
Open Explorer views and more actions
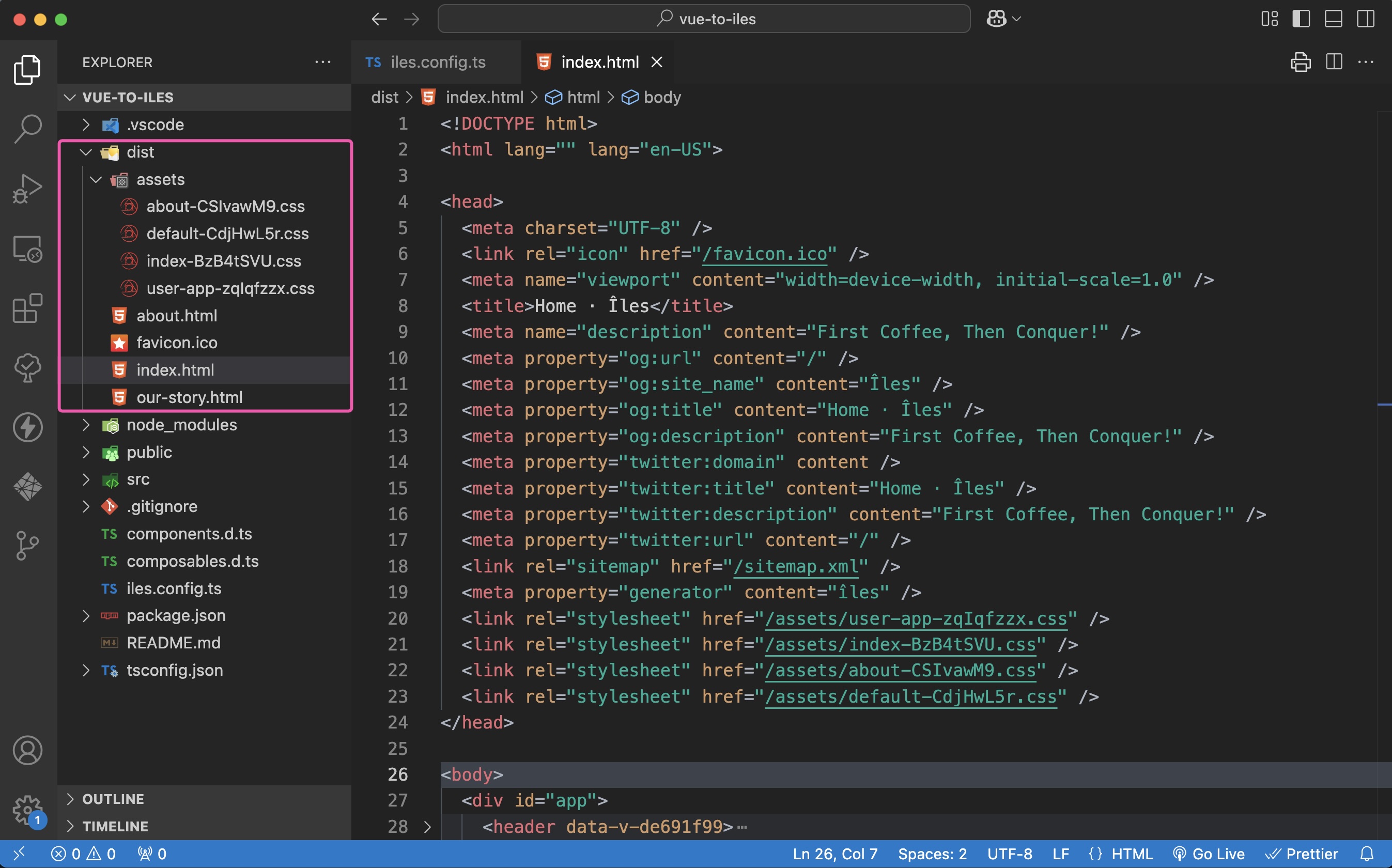pos(322,62)
